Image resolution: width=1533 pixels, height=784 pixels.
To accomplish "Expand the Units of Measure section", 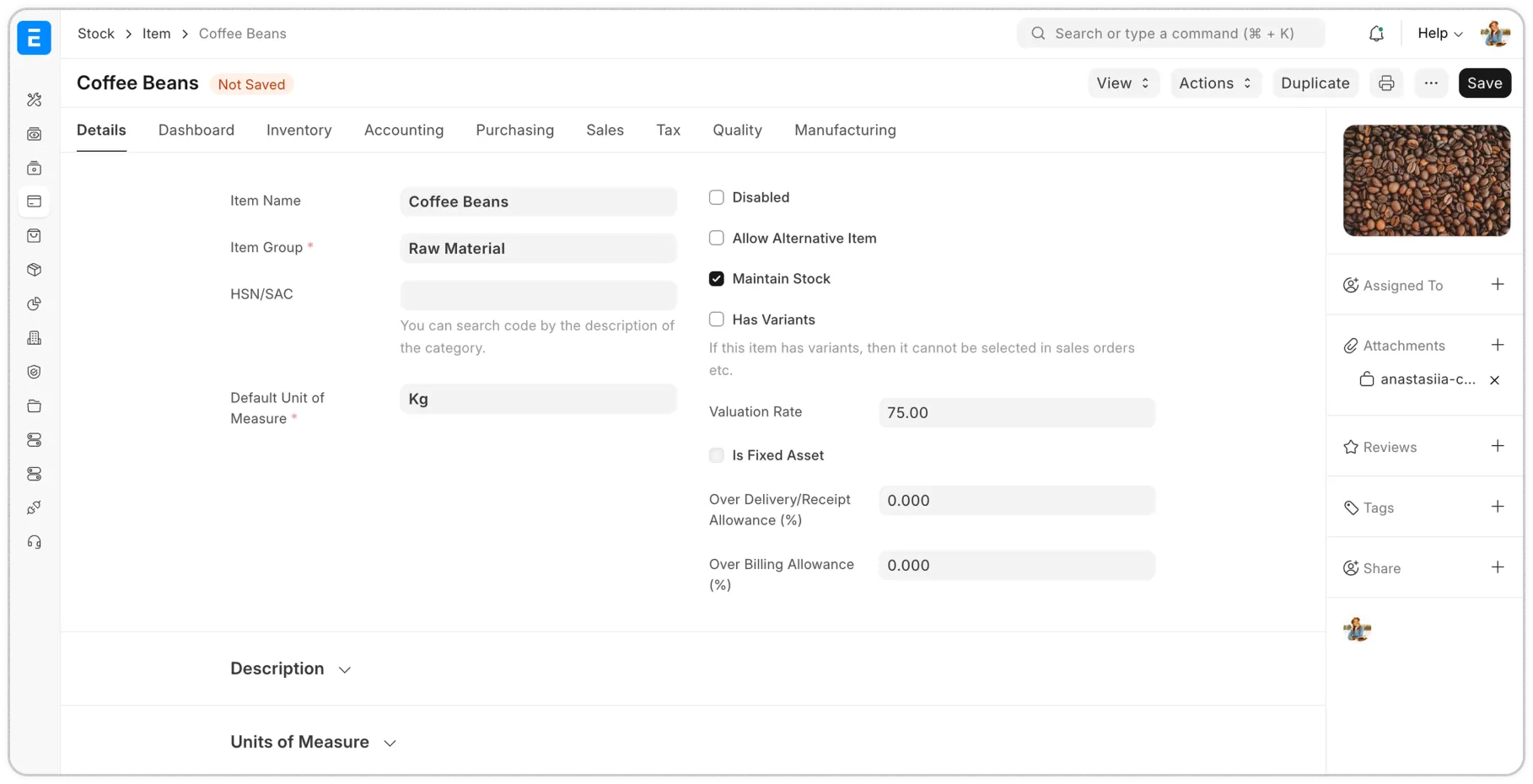I will click(x=313, y=742).
